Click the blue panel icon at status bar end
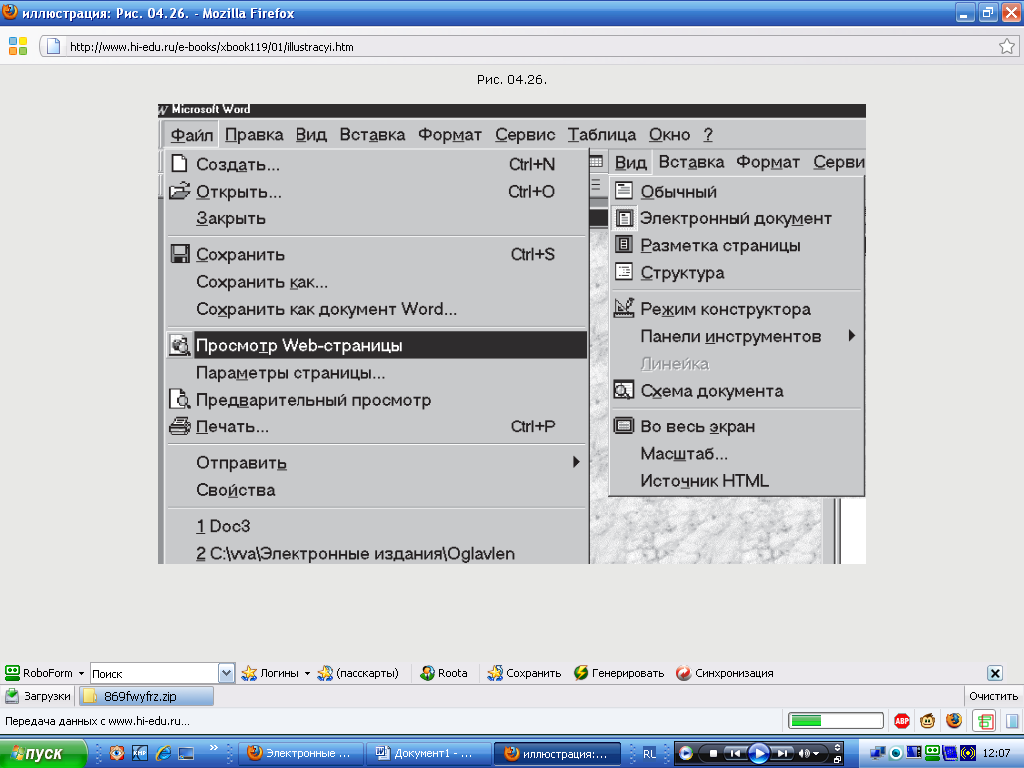The width and height of the screenshot is (1024, 768). [x=1012, y=721]
